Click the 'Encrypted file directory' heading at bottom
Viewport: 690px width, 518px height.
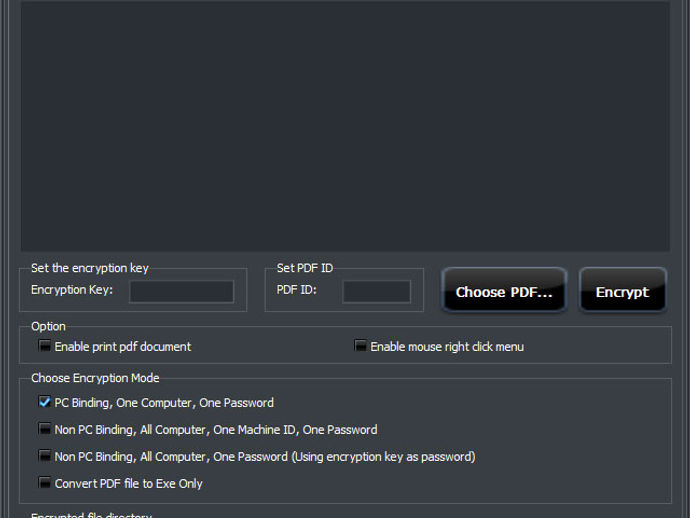[x=92, y=514]
